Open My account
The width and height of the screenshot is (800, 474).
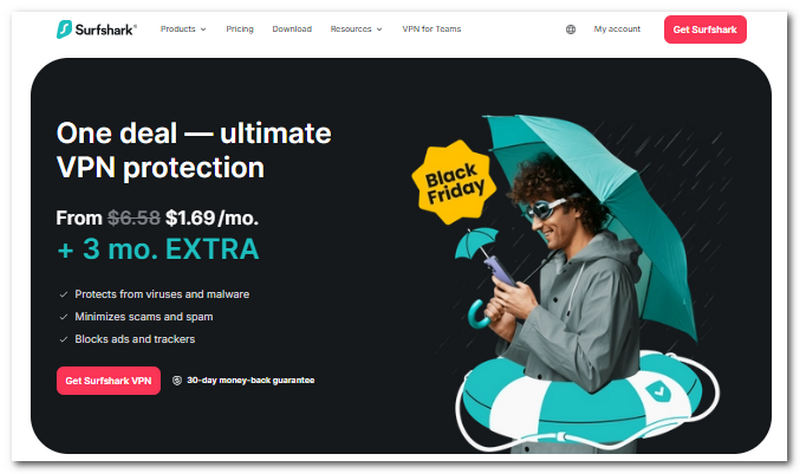617,29
